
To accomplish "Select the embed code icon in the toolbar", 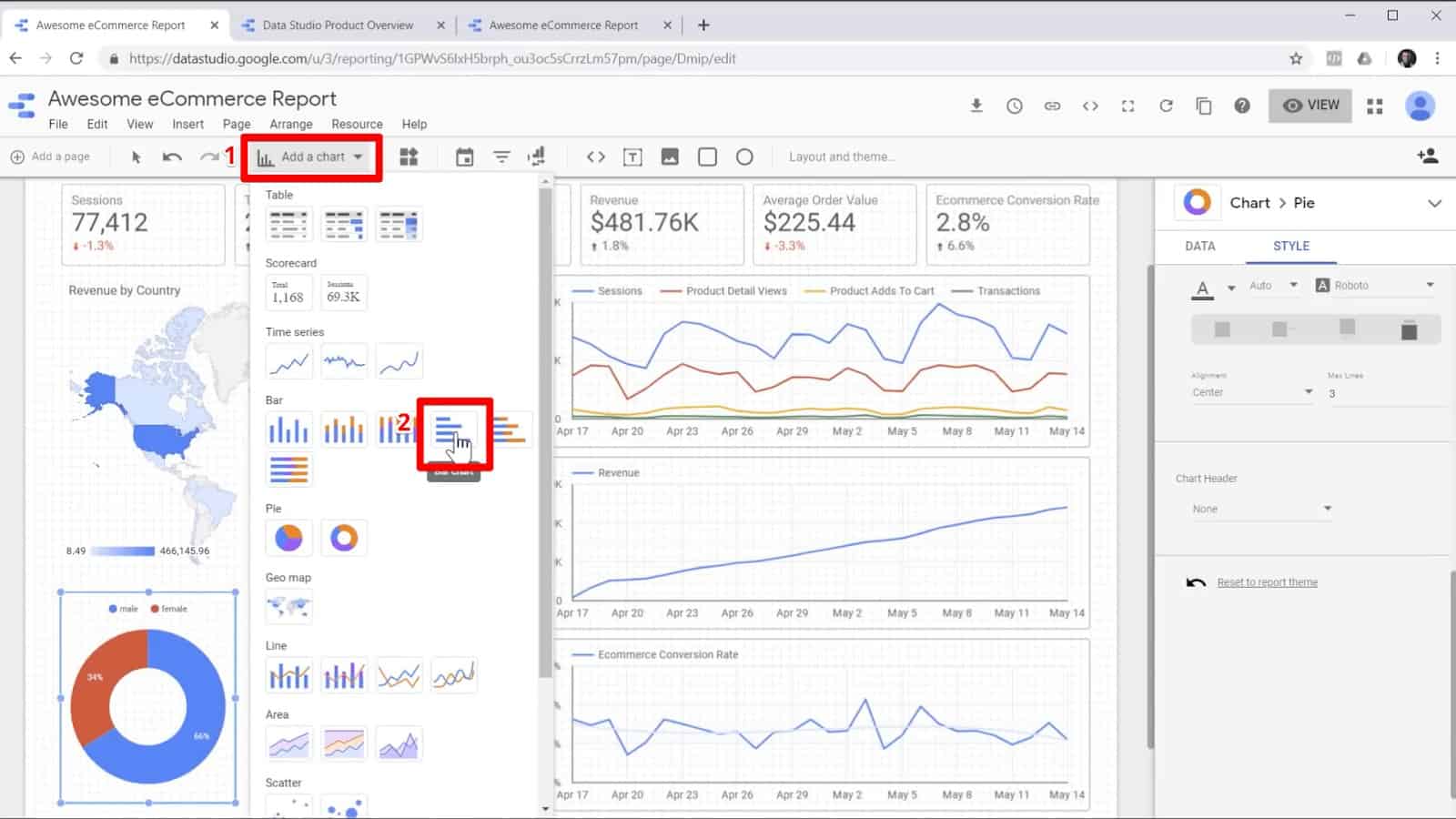I will coord(595,157).
